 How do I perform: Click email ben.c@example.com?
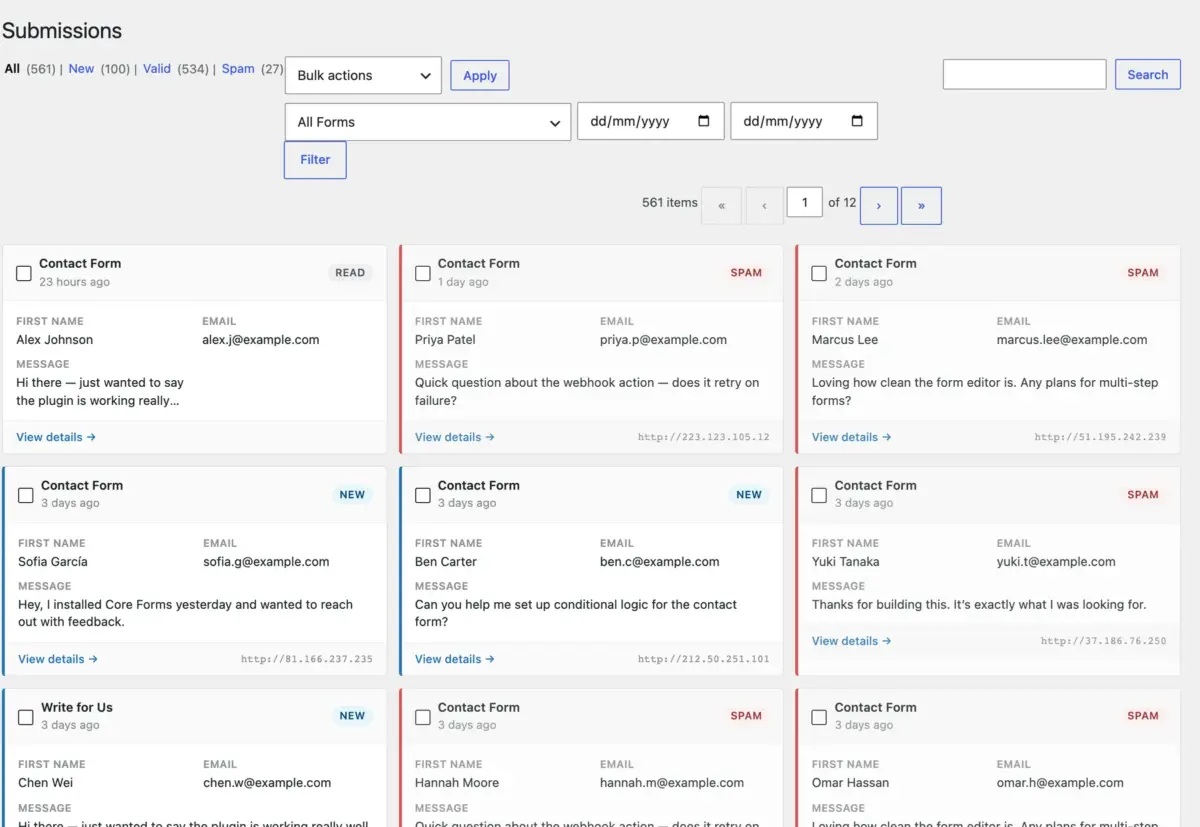(660, 562)
